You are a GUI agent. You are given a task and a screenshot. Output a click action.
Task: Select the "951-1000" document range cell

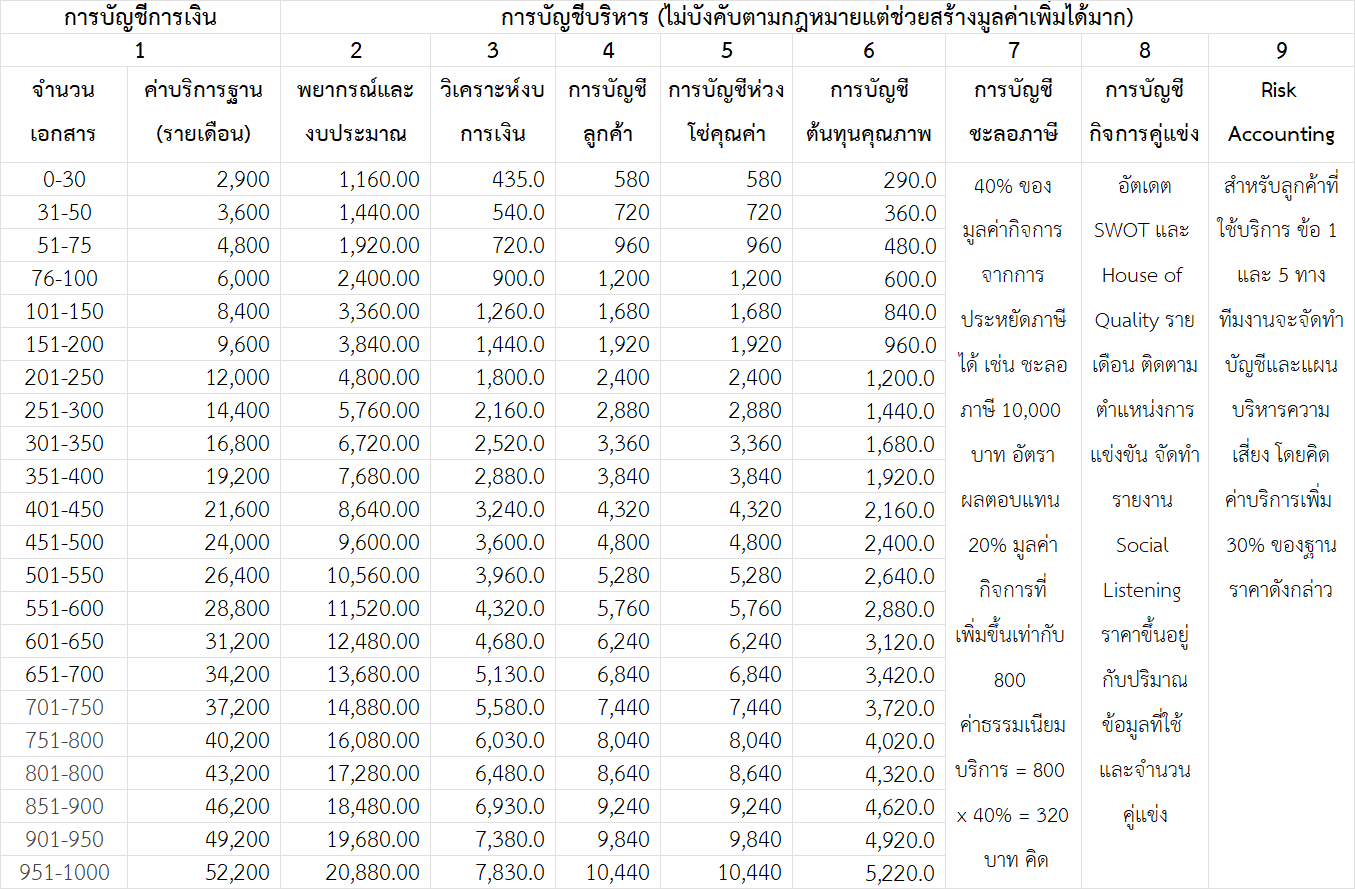coord(64,873)
